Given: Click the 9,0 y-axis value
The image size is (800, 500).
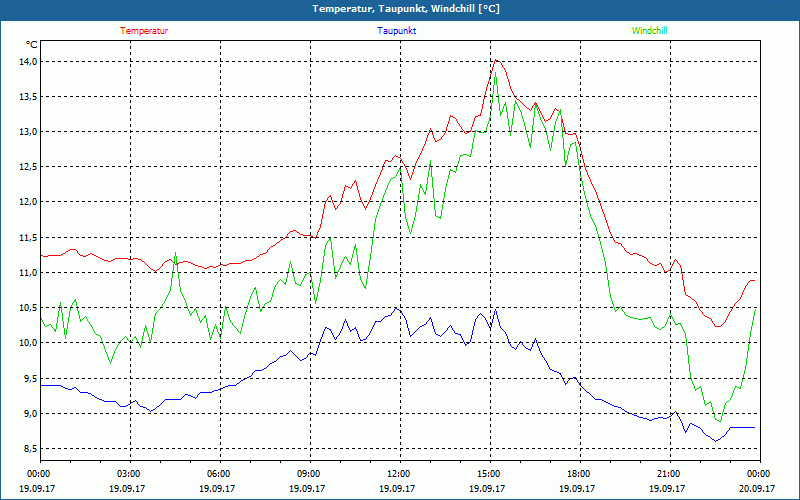Looking at the screenshot, I should coord(30,414).
